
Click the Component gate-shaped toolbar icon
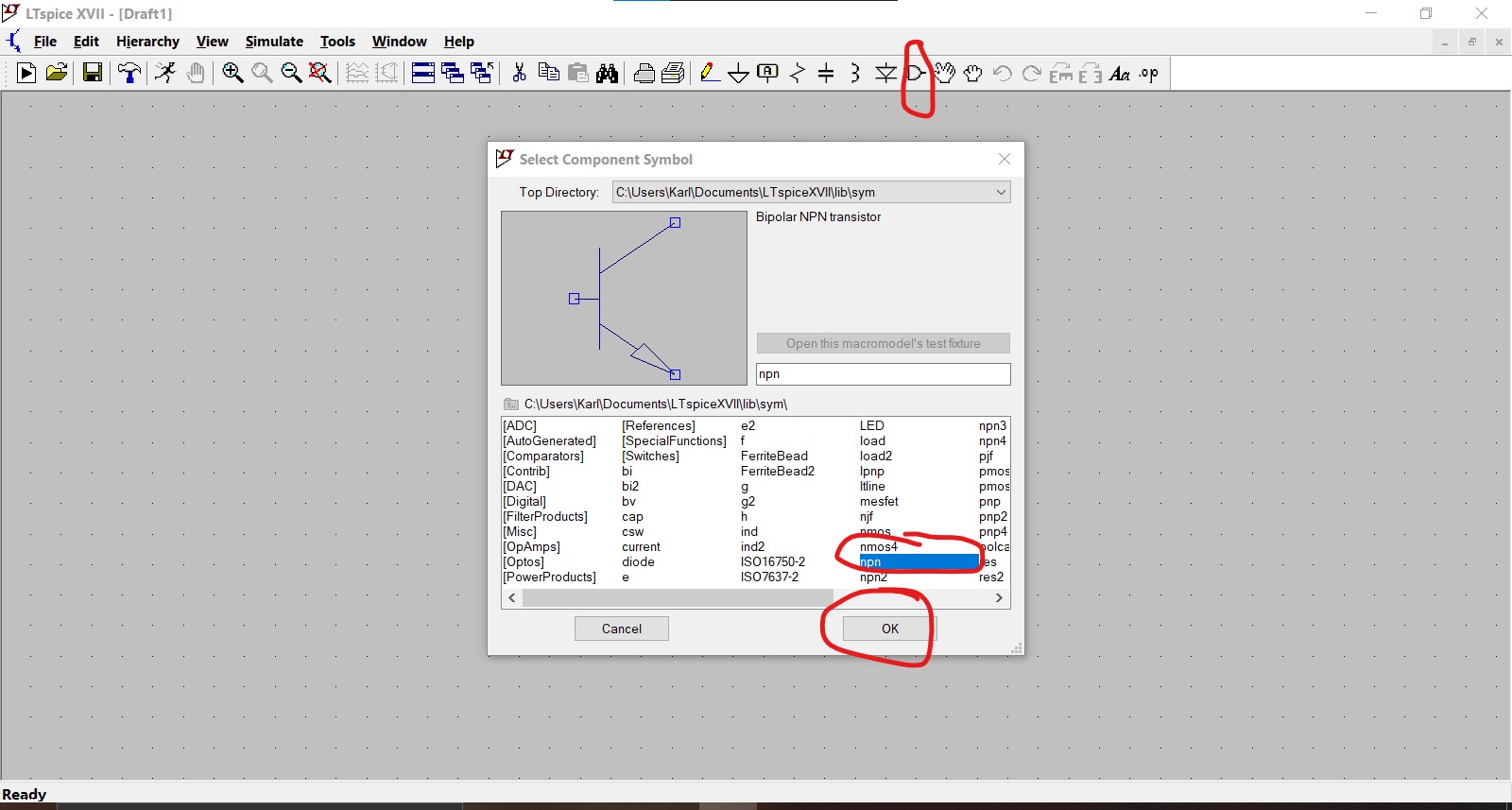click(915, 73)
